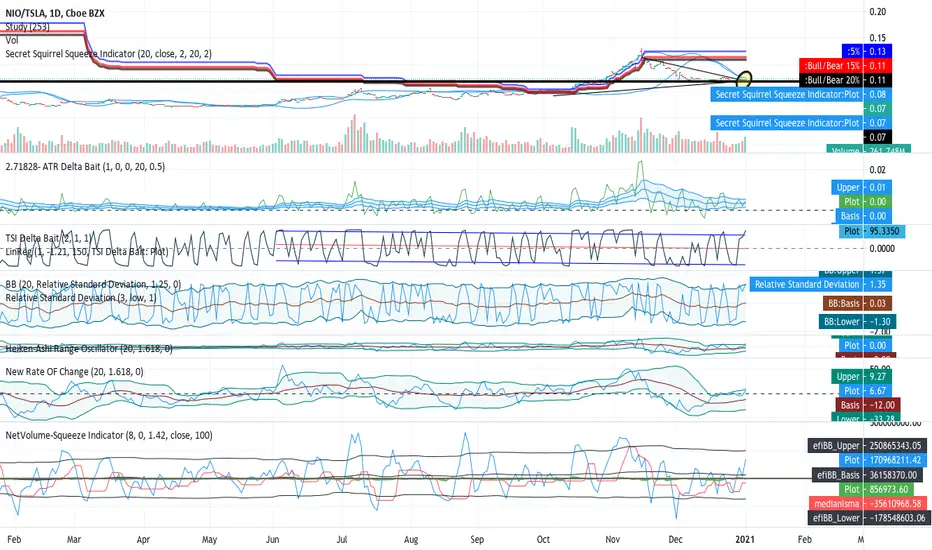Screen dimensions: 932x550
Task: Click the 0.15 value on price scale
Action: pos(877,38)
